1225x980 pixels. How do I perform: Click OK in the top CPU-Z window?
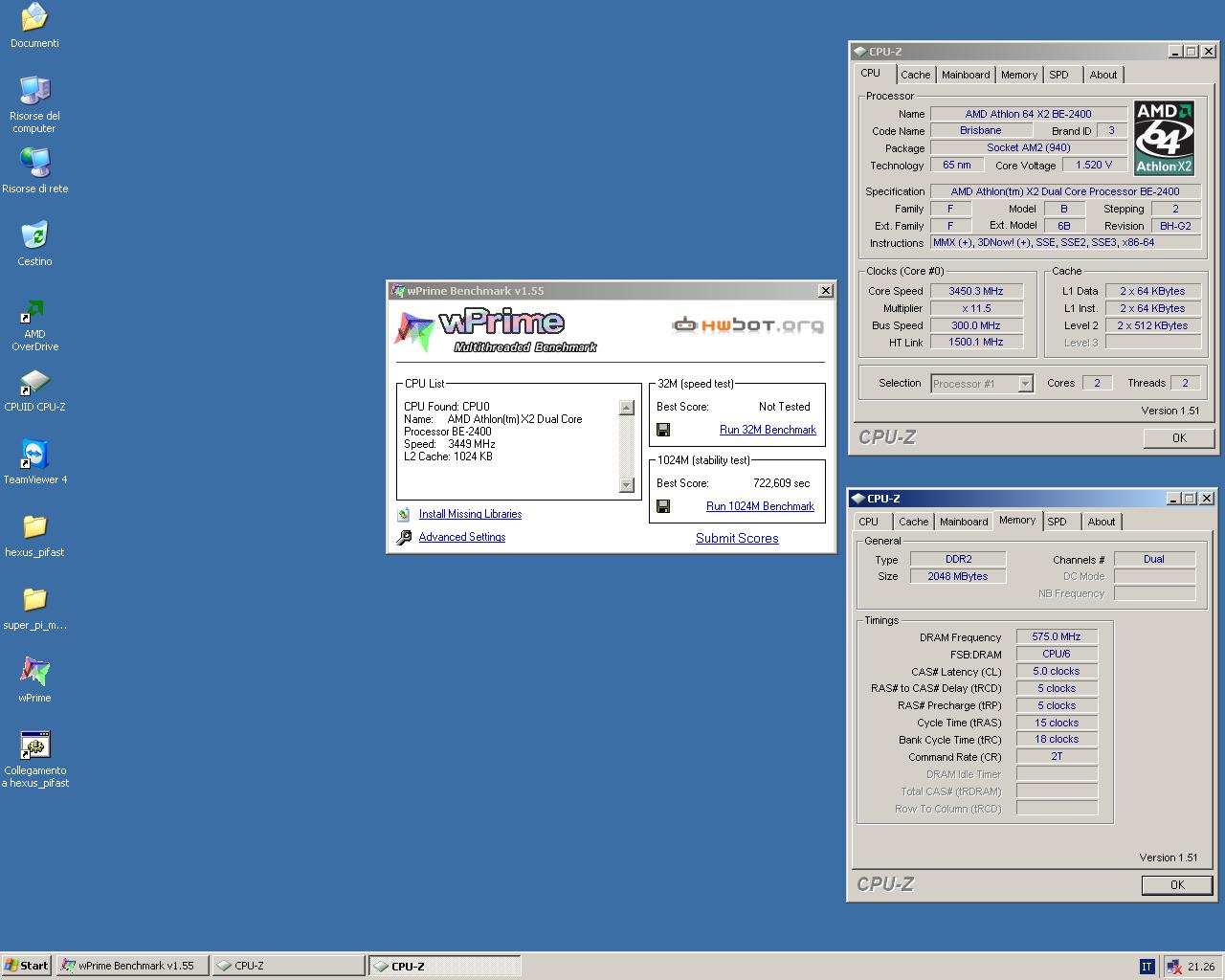[x=1179, y=437]
